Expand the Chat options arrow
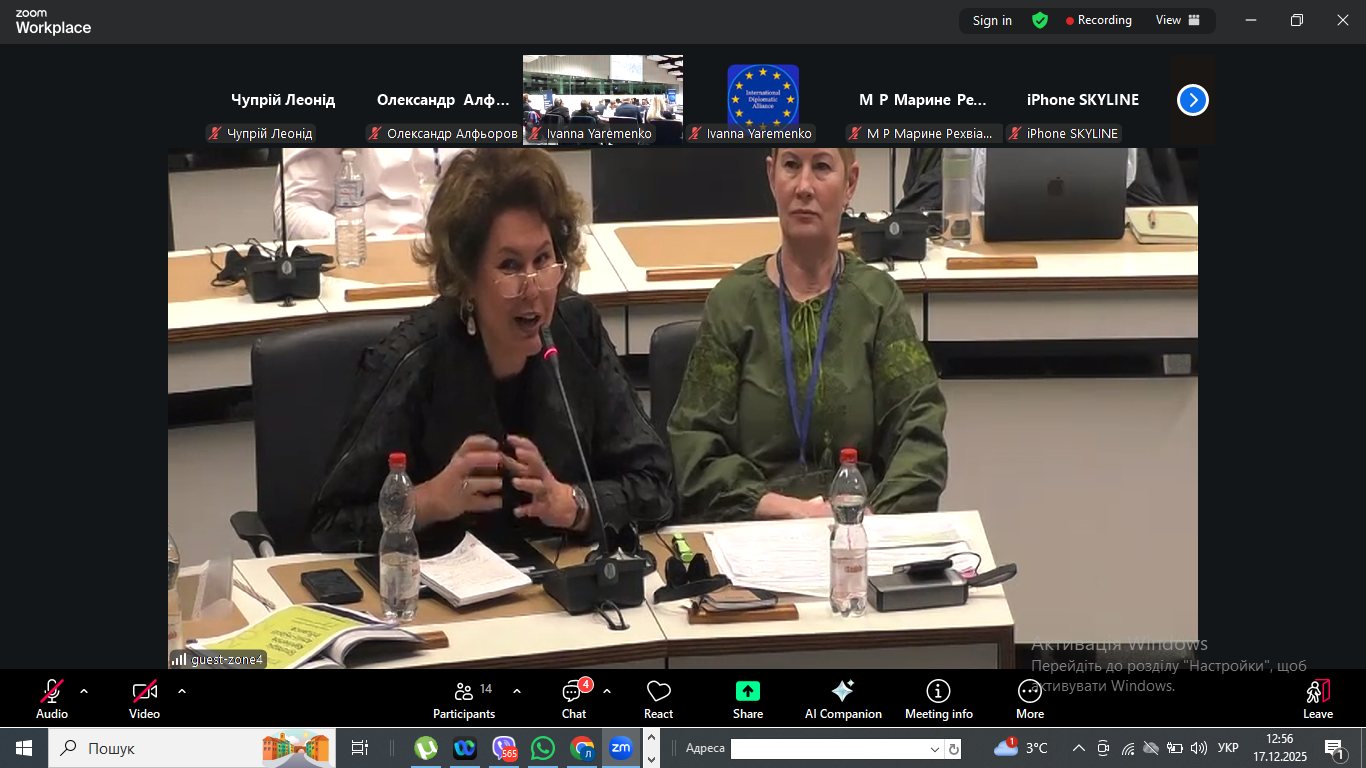 coord(607,691)
